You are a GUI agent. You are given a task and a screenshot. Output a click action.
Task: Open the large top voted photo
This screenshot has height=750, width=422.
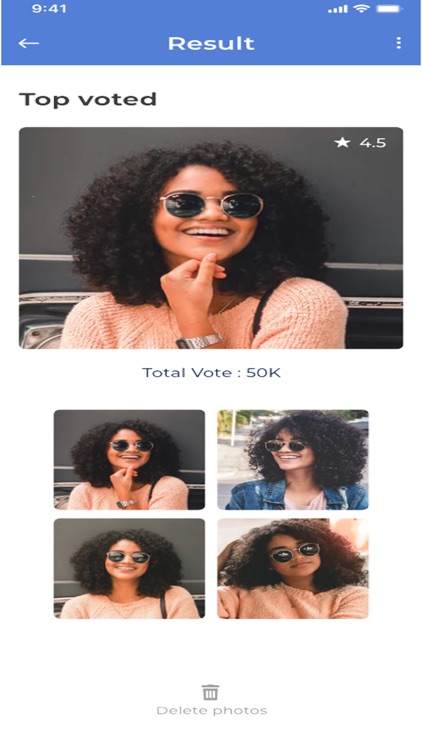pyautogui.click(x=211, y=238)
